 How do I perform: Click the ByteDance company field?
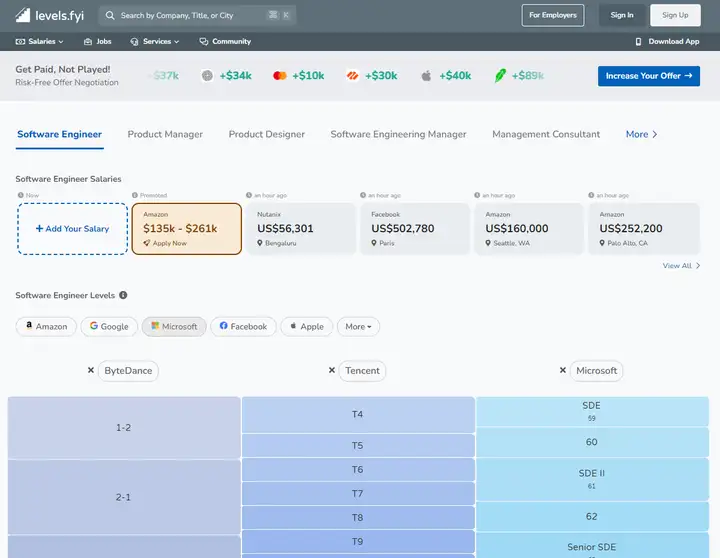click(128, 371)
